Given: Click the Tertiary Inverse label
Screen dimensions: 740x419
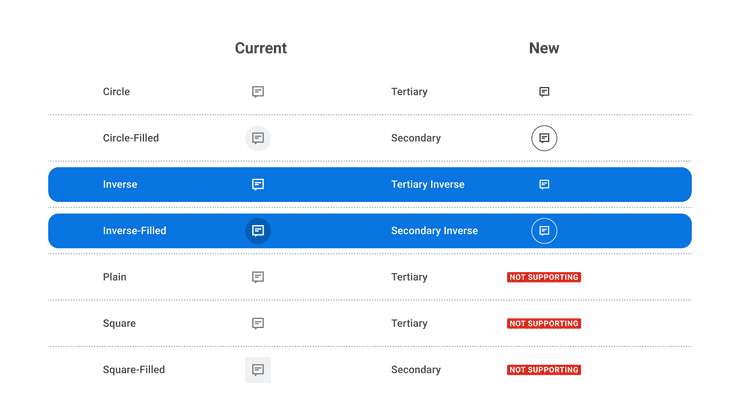Looking at the screenshot, I should (x=428, y=185).
